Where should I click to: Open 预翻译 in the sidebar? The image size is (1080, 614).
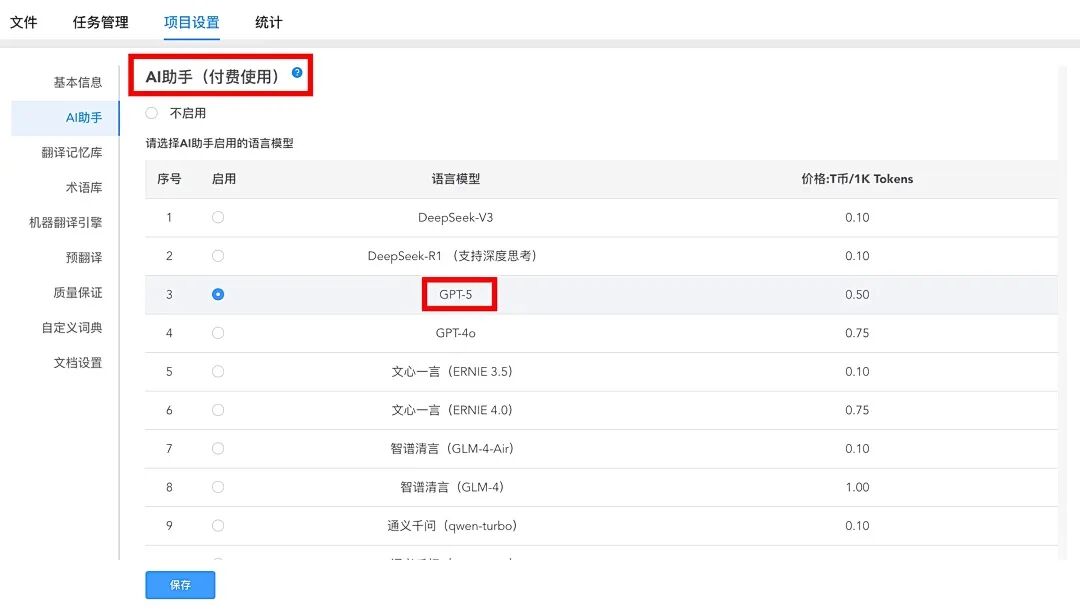pyautogui.click(x=84, y=258)
